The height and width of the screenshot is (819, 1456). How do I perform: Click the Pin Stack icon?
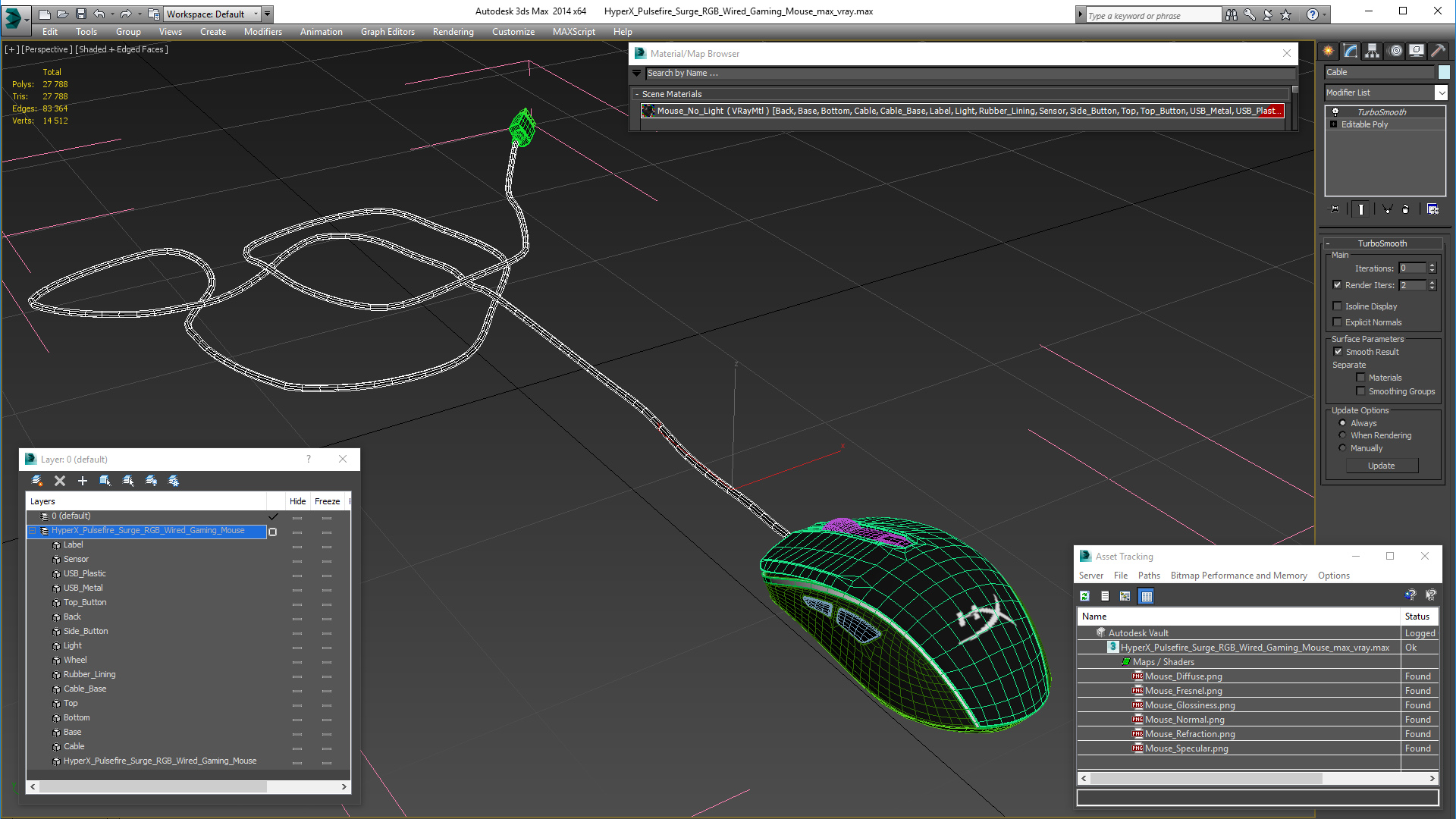1335,209
